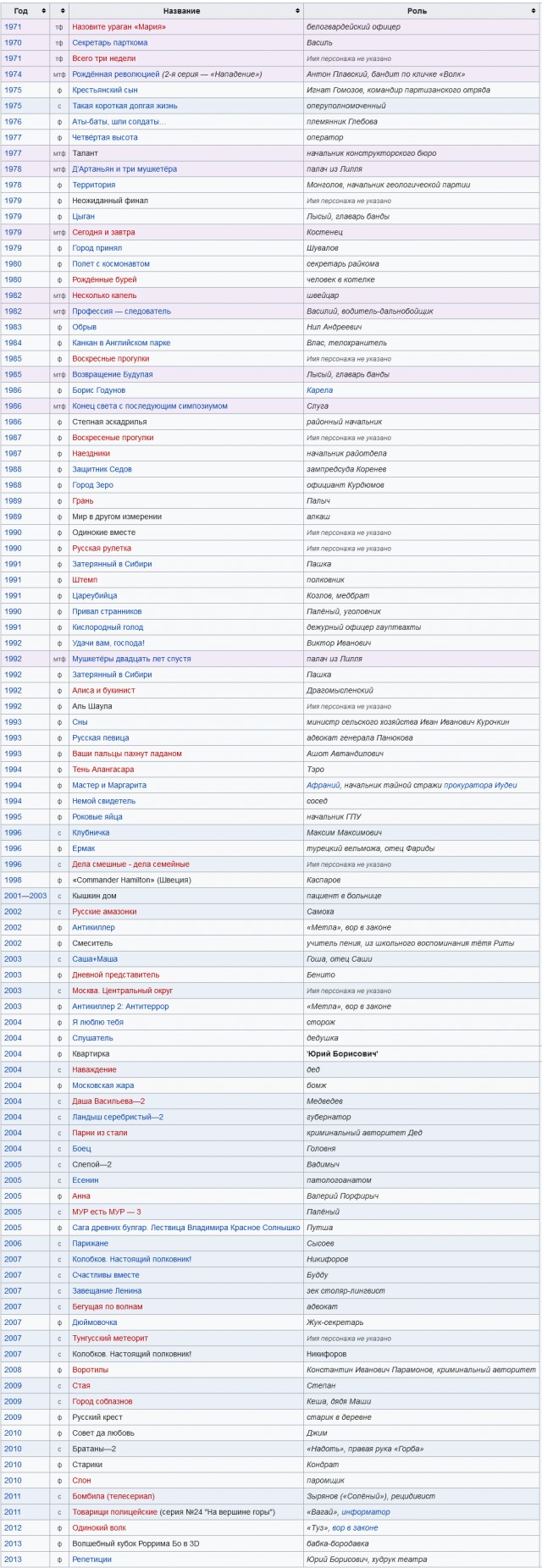Open «Ваши пальцы пахнут ладаном» link

[127, 754]
